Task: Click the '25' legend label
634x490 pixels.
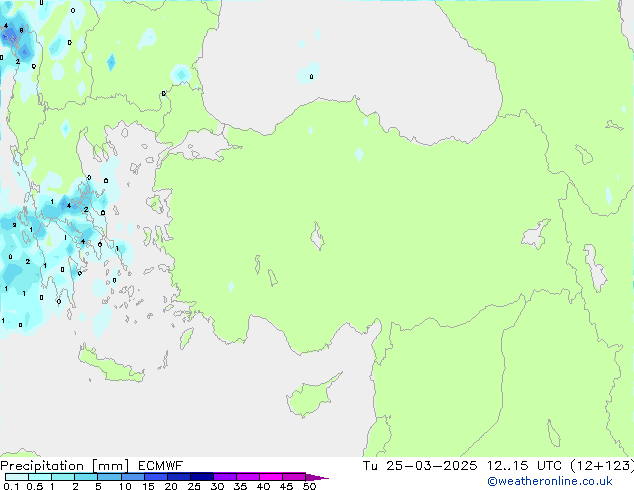Action: coord(194,486)
